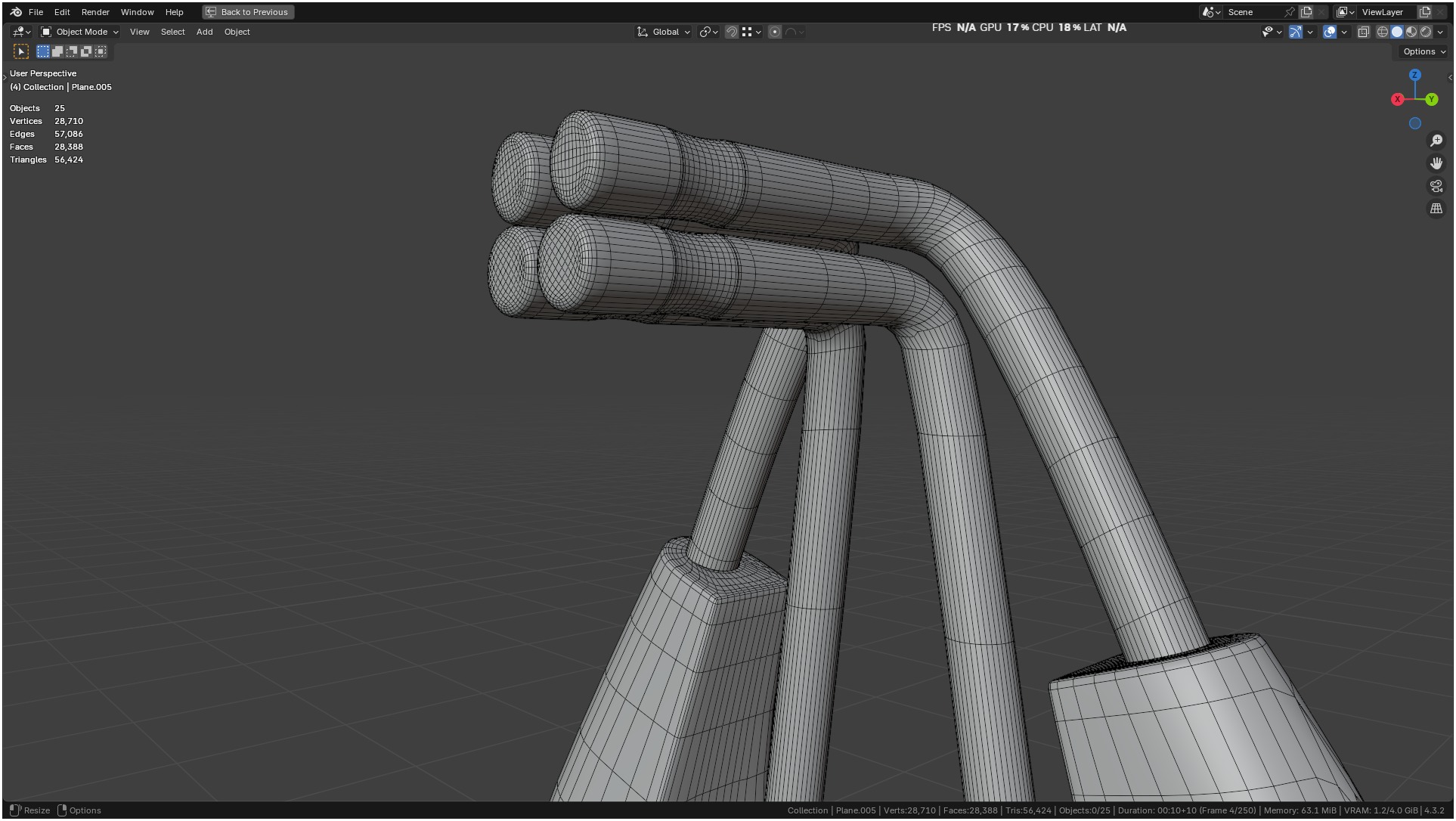Open the viewport Object menu

pyautogui.click(x=237, y=32)
